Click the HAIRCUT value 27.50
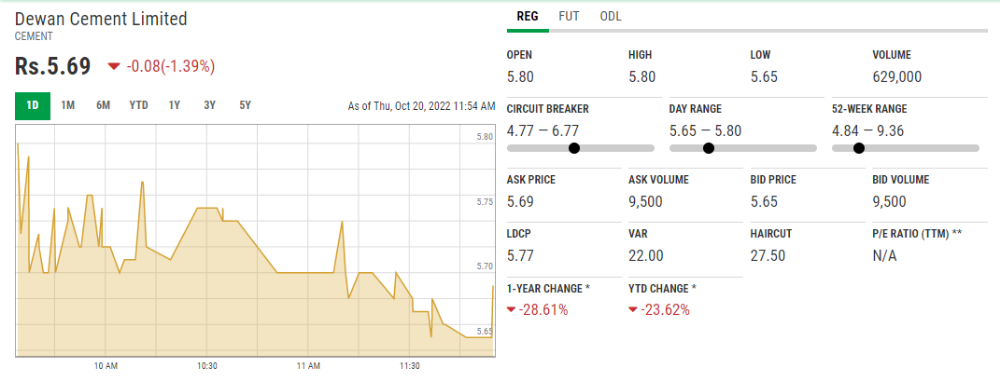 pyautogui.click(x=768, y=256)
